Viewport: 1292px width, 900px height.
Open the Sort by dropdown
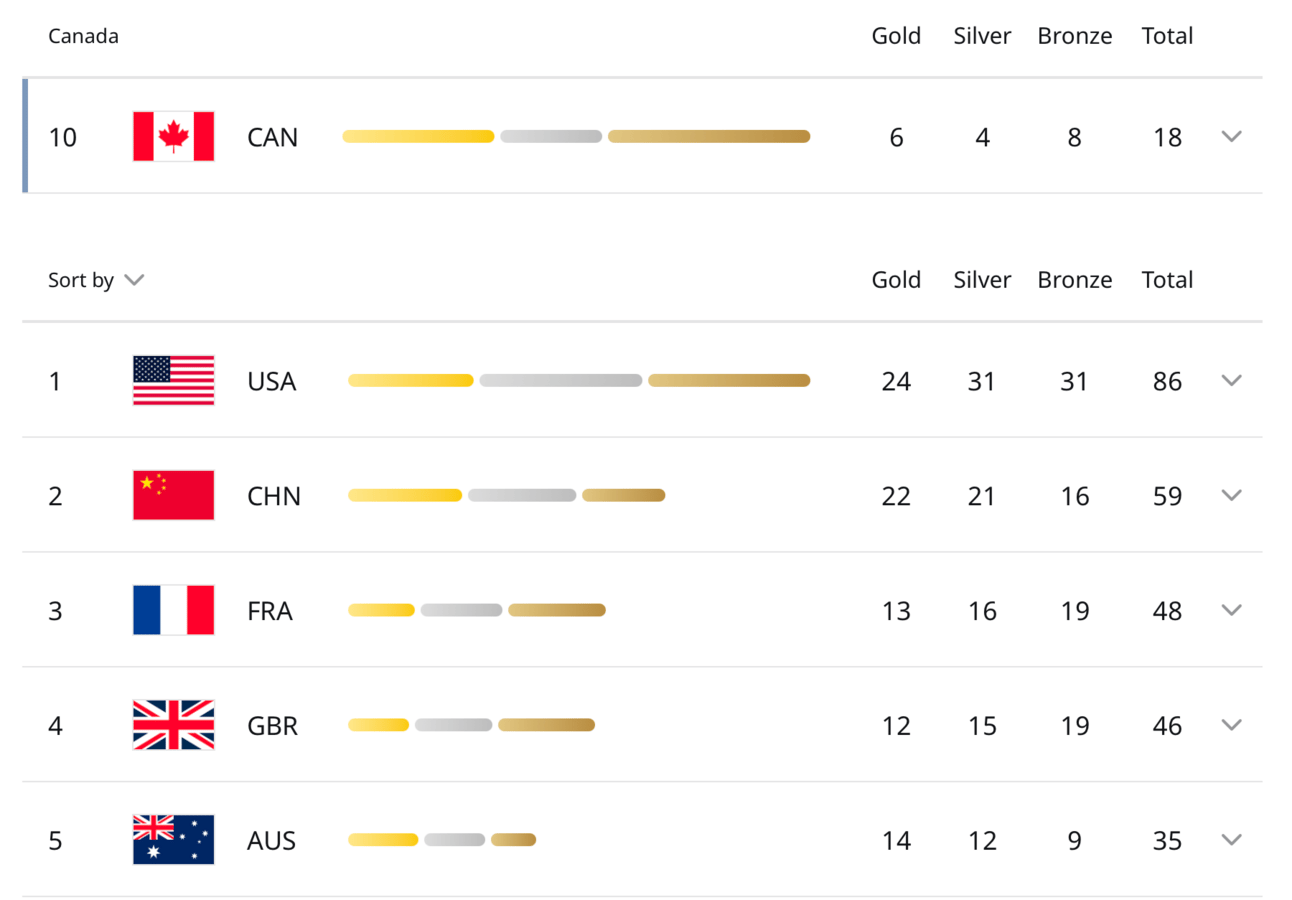click(x=96, y=280)
